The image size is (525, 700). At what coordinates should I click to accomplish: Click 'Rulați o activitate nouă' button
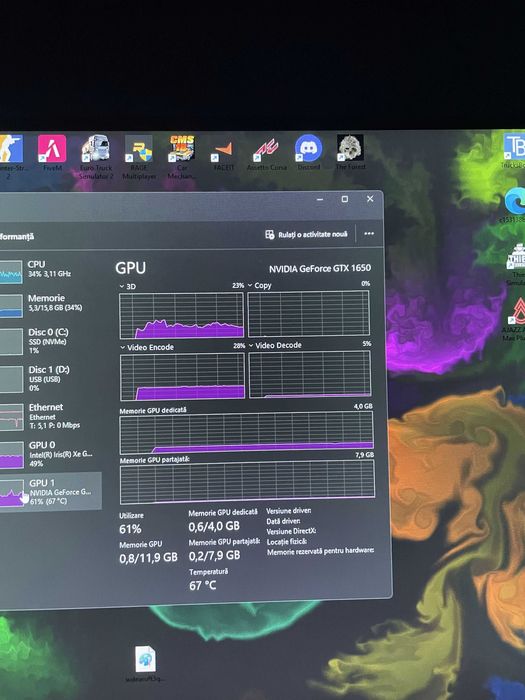pos(306,234)
